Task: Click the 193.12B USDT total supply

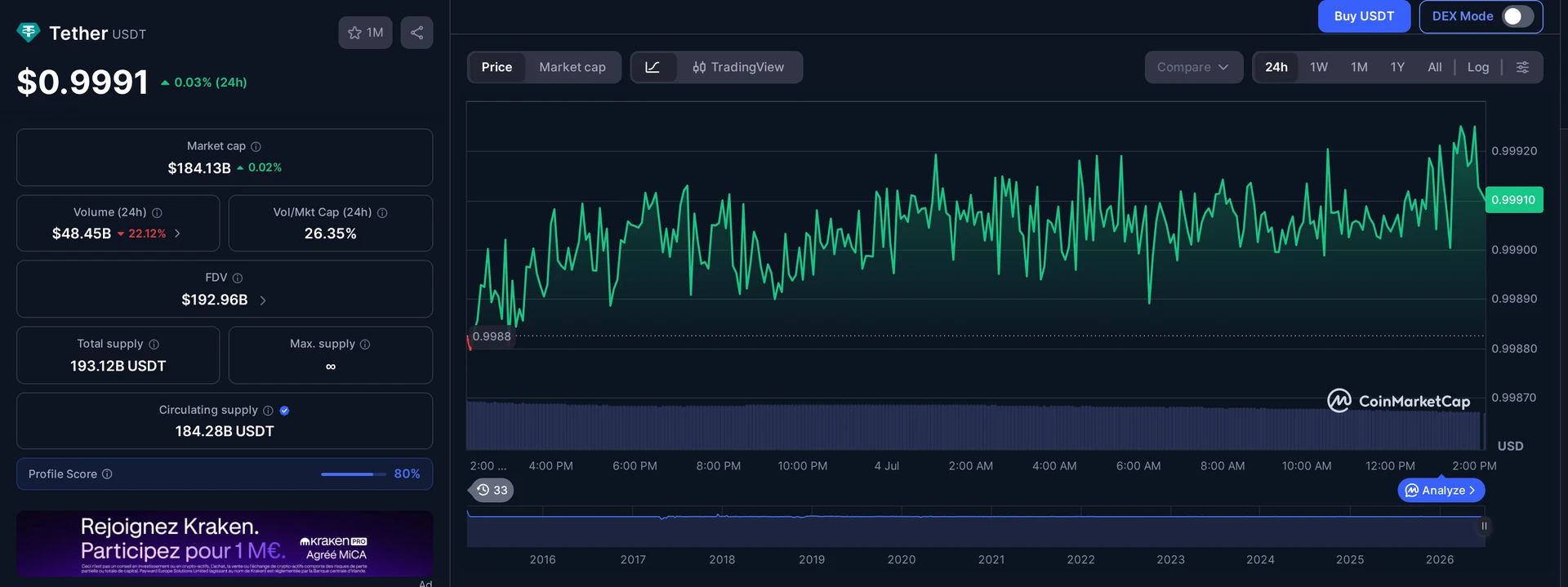Action: (x=118, y=366)
